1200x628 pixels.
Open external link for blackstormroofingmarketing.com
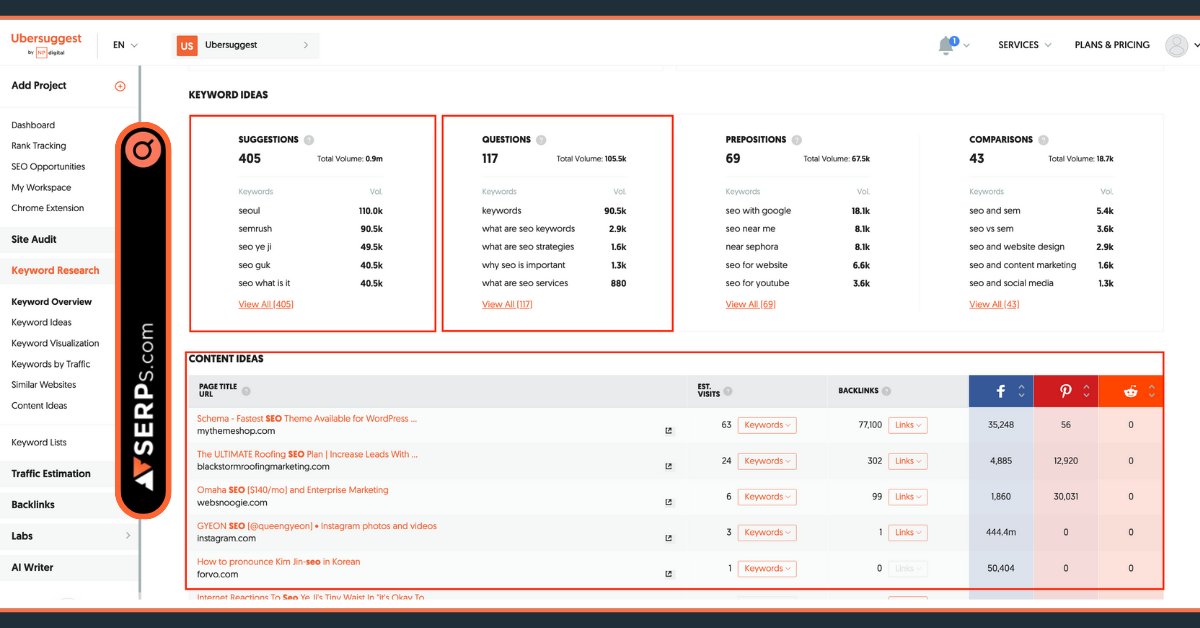pyautogui.click(x=669, y=466)
